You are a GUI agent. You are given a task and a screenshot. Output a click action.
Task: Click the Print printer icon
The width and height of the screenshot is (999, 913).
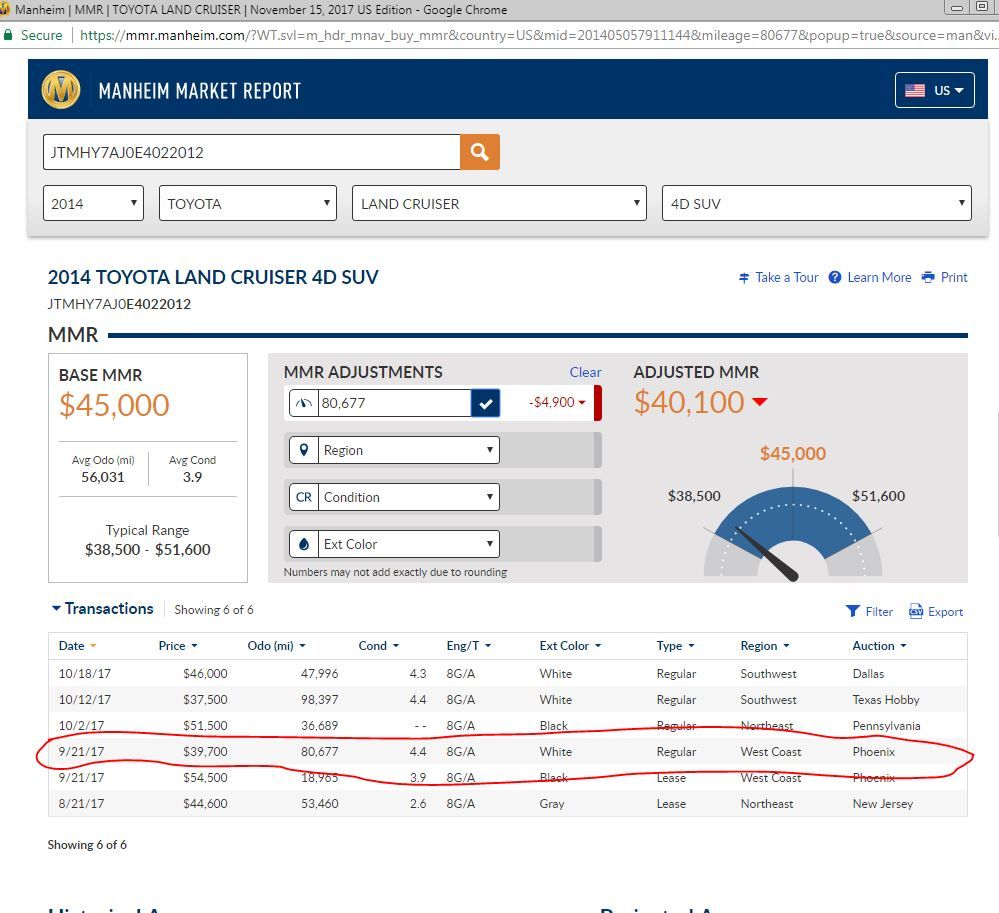click(928, 277)
